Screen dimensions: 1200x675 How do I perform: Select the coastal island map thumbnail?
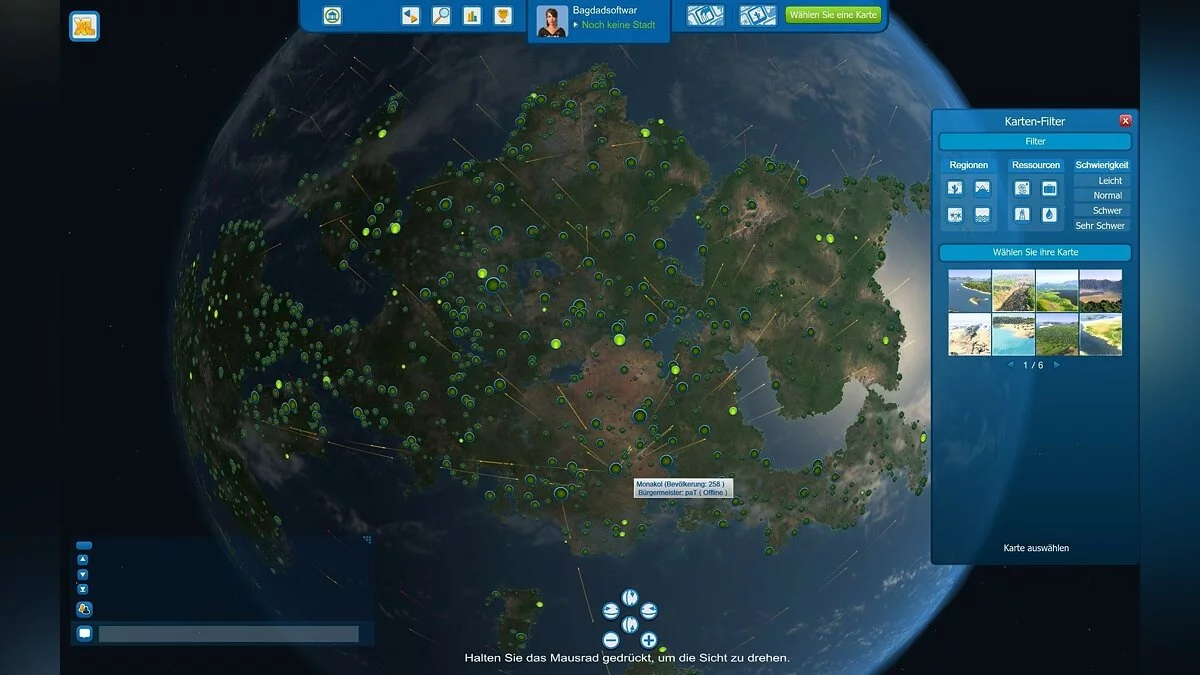[x=969, y=290]
